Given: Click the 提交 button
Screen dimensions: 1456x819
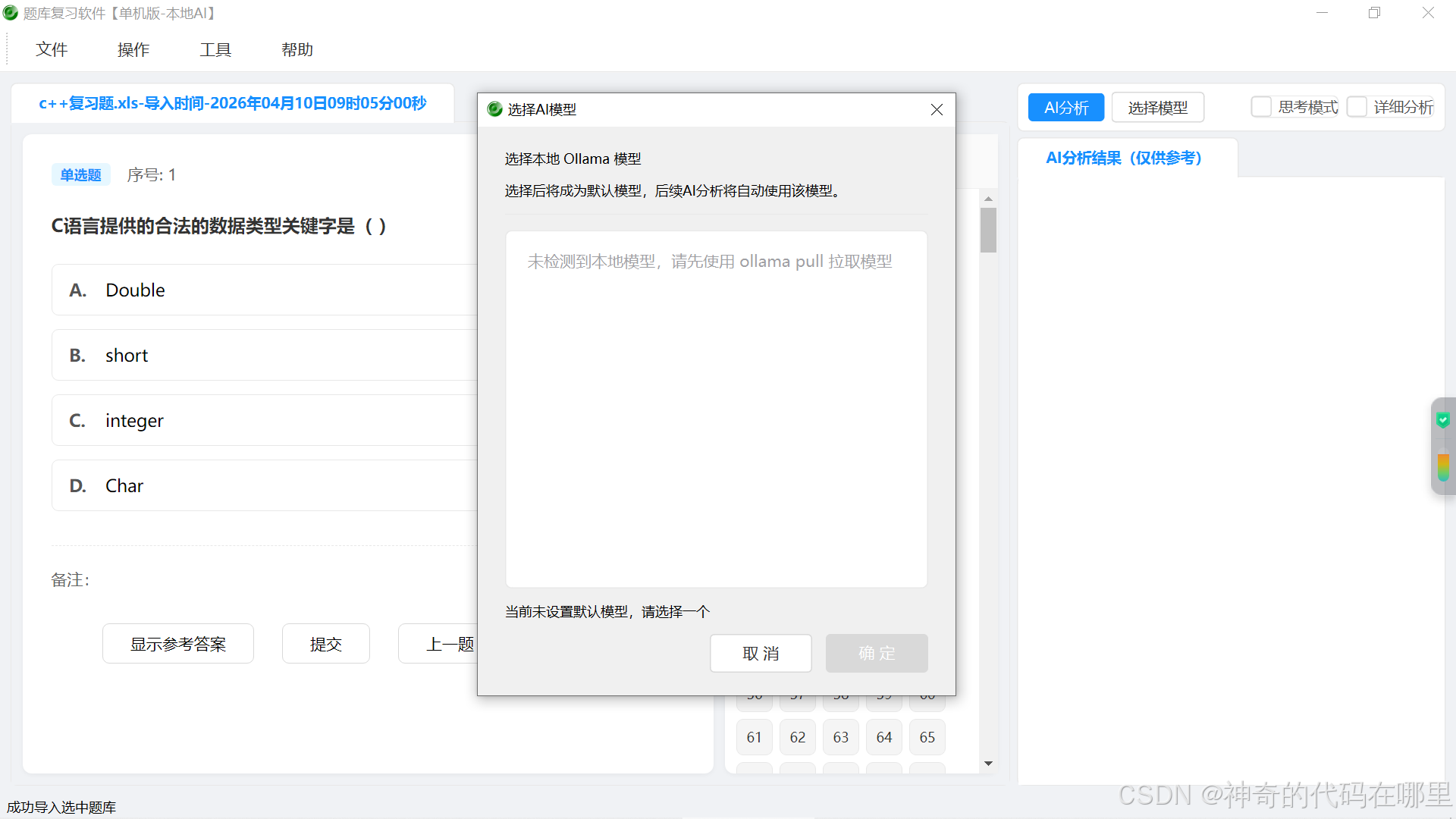Looking at the screenshot, I should pyautogui.click(x=326, y=644).
